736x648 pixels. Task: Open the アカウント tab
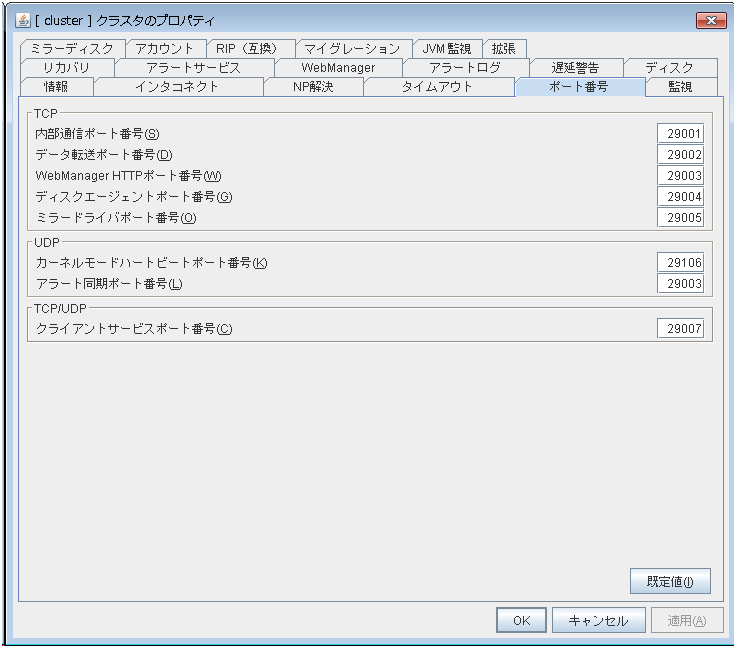(165, 48)
